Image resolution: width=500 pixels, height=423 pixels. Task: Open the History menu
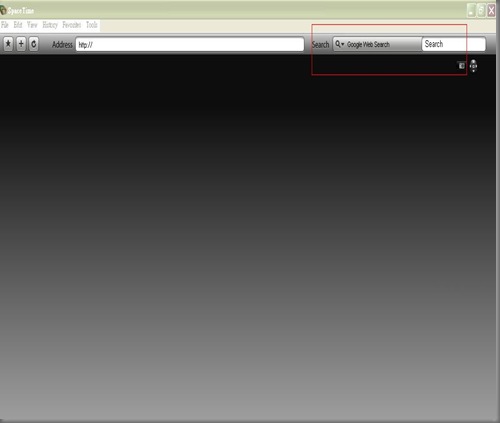[50, 25]
